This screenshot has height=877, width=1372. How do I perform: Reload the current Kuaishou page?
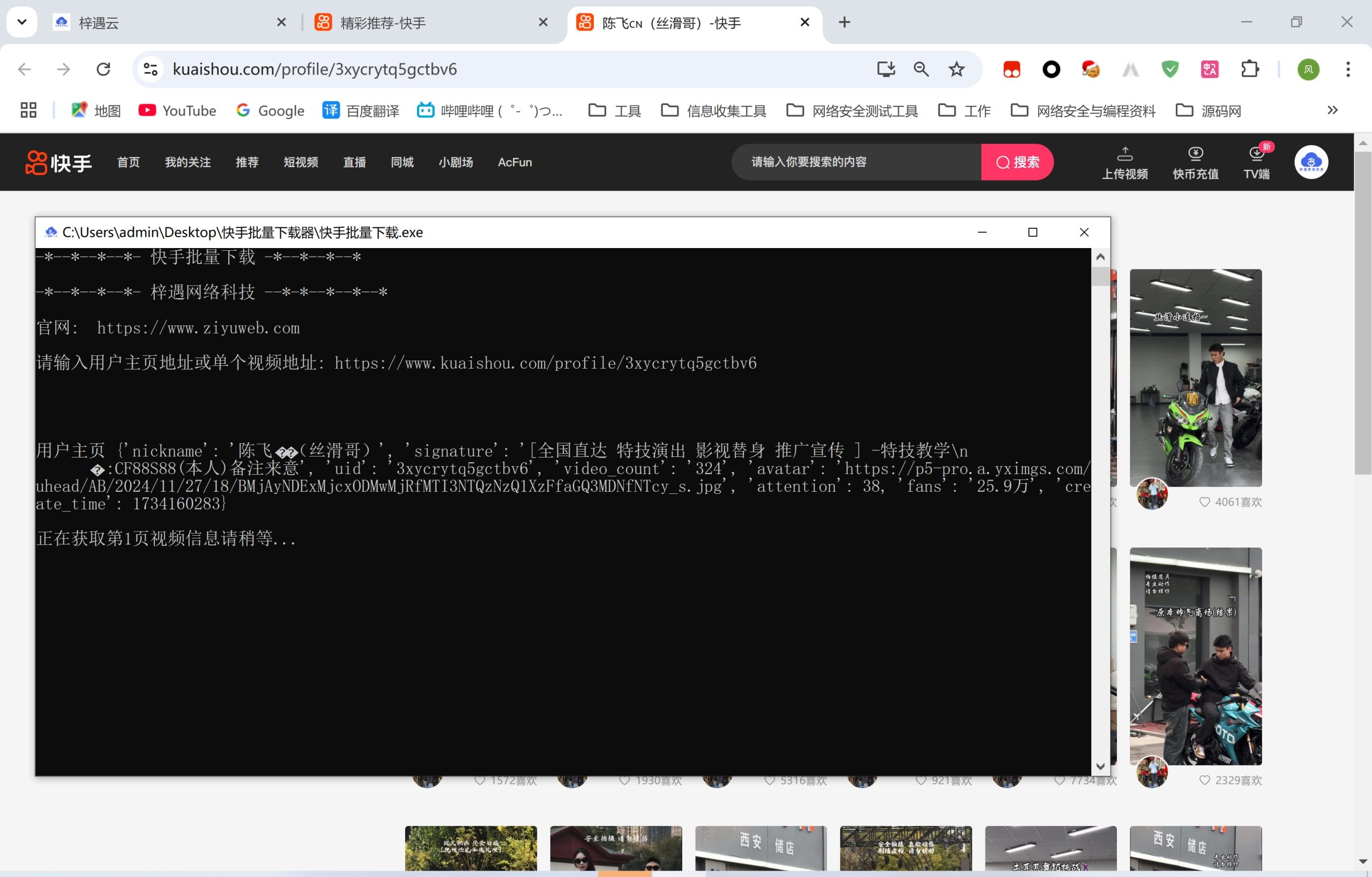103,70
